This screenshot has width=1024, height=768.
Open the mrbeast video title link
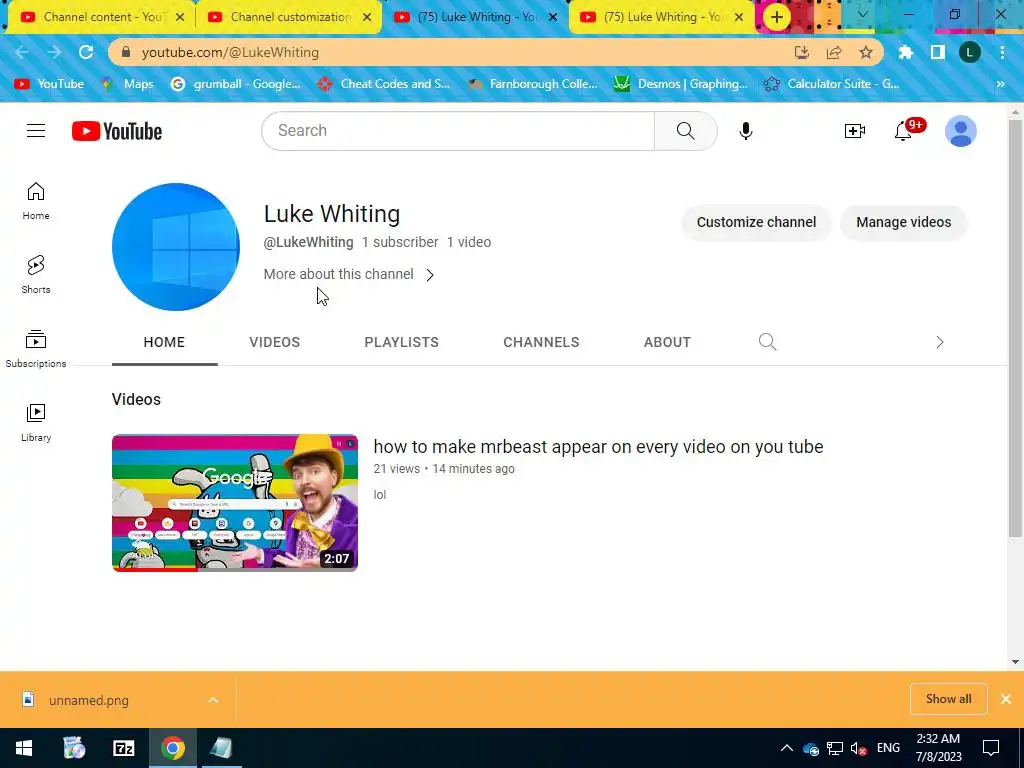598,447
